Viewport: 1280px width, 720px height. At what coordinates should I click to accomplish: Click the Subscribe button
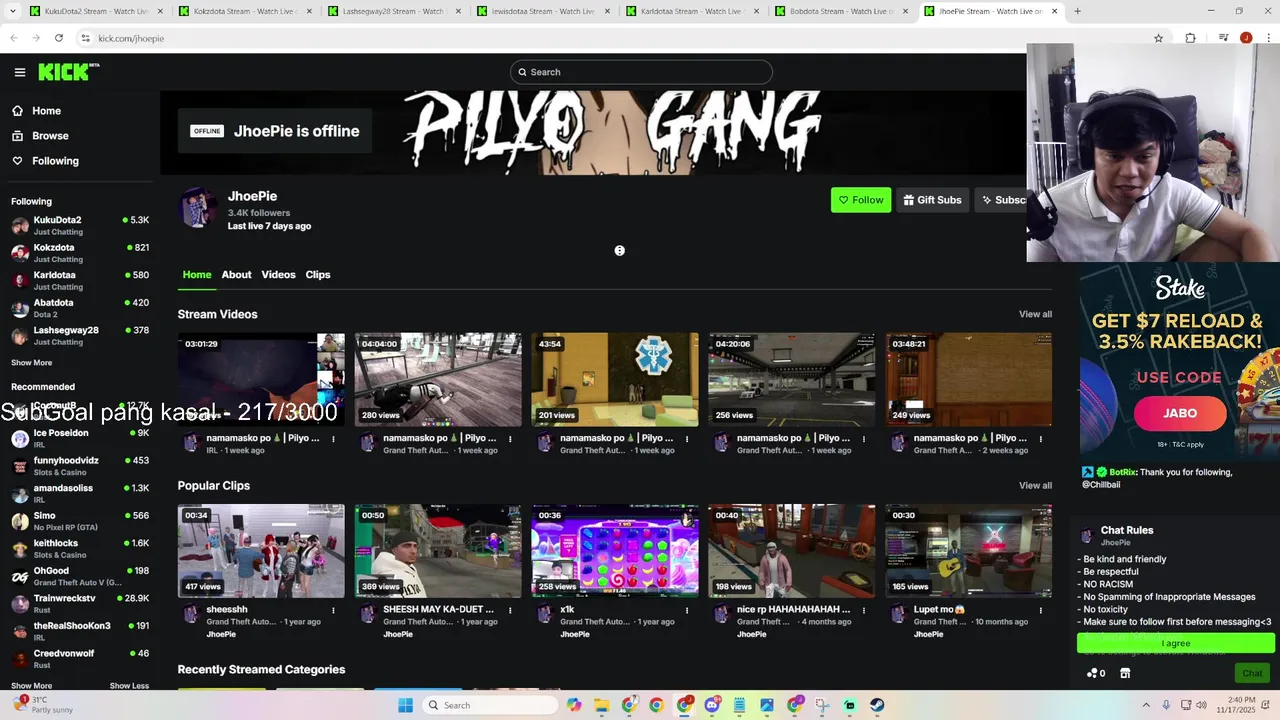click(x=1001, y=200)
